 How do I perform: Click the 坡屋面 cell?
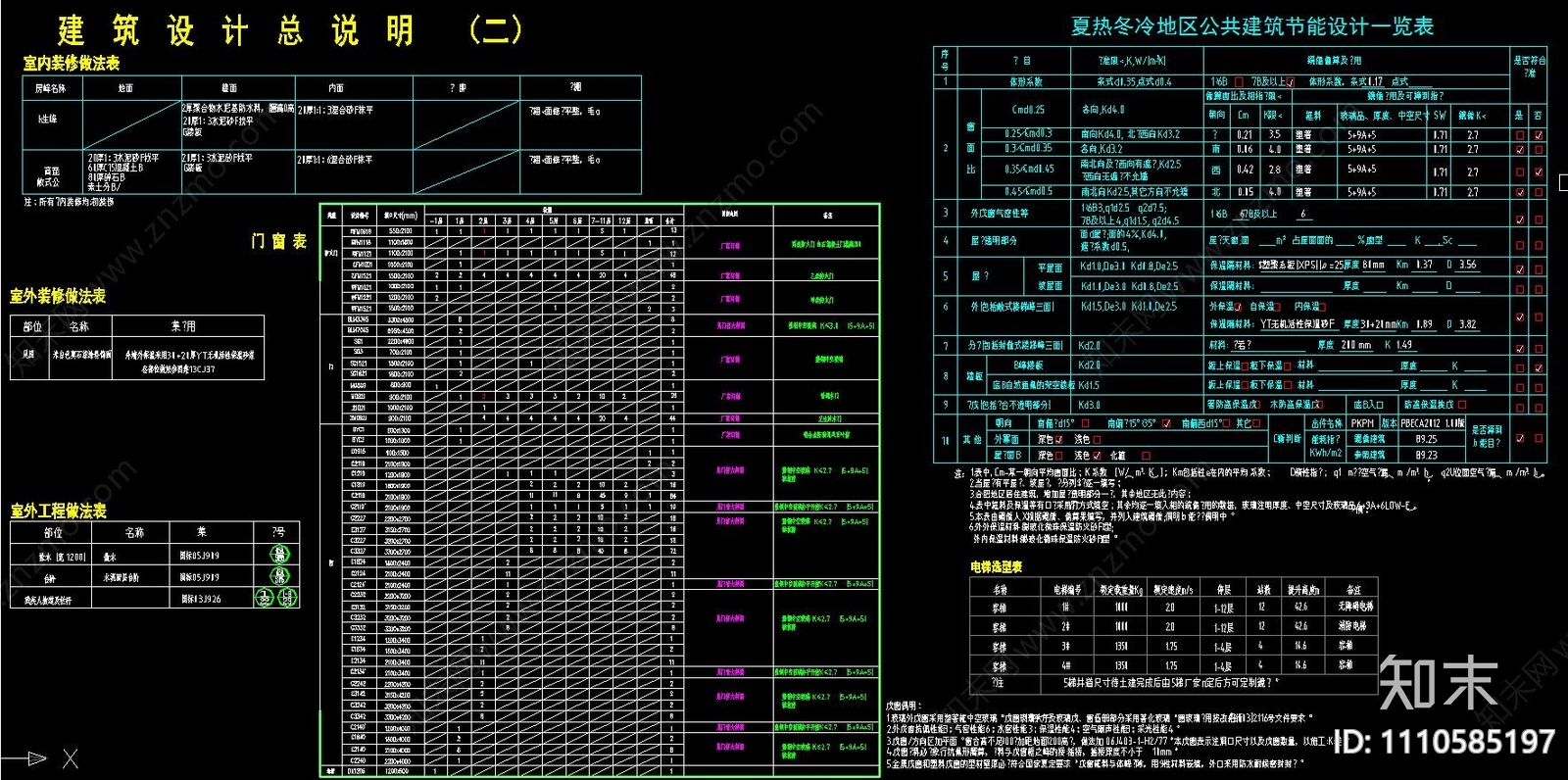pos(1050,286)
